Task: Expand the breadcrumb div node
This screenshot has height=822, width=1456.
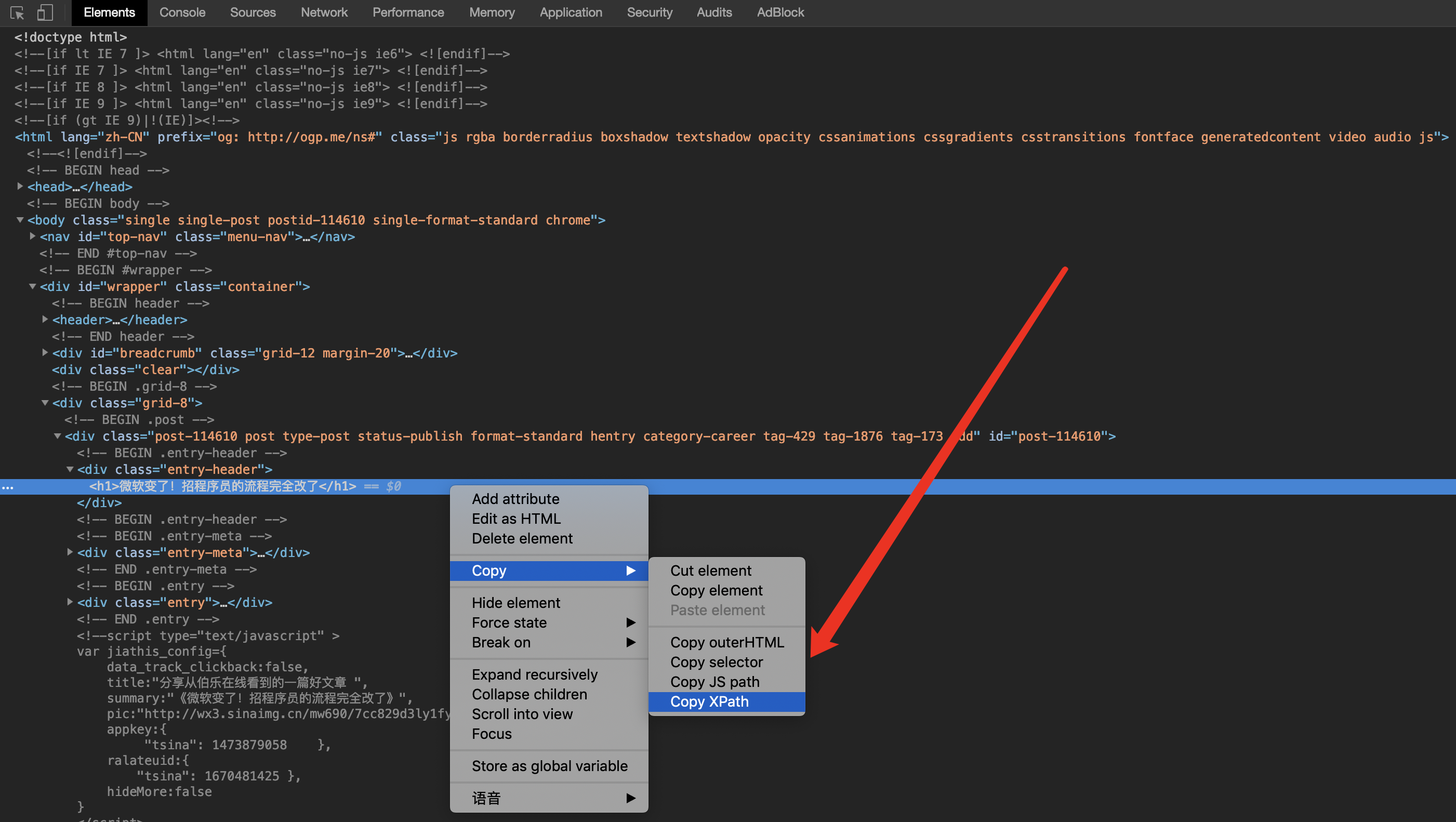Action: pyautogui.click(x=45, y=352)
